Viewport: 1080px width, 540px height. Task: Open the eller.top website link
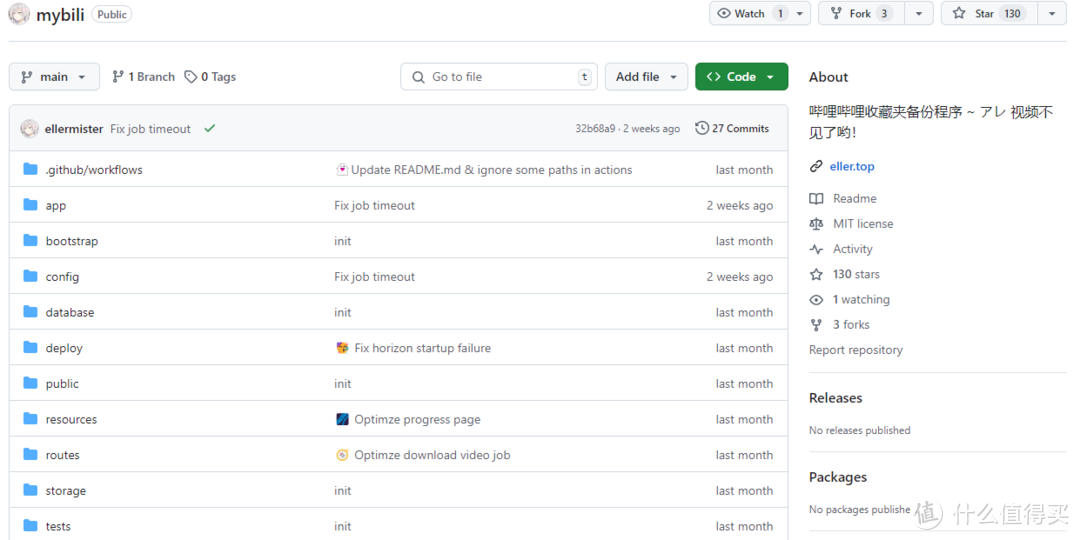pyautogui.click(x=852, y=166)
